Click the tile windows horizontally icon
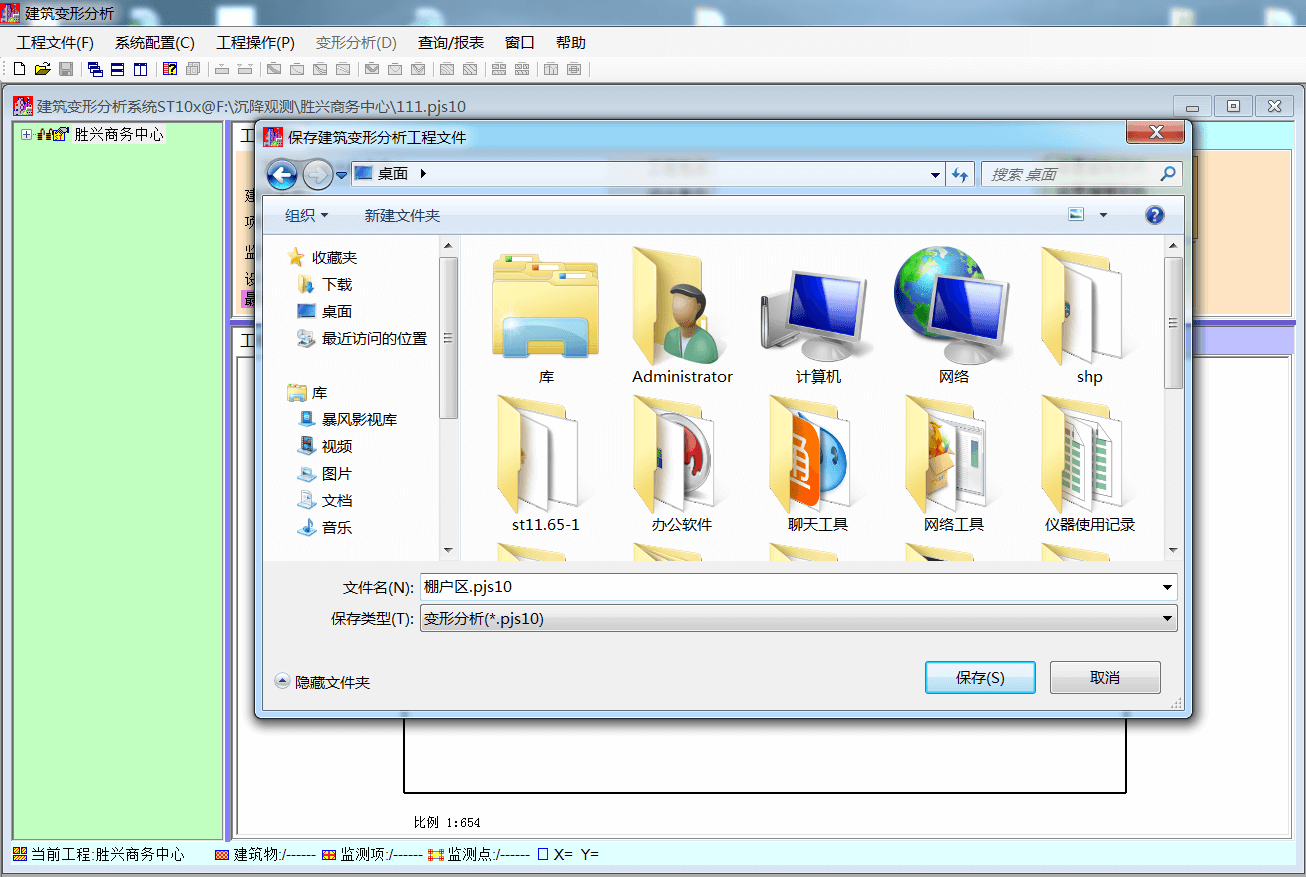1306x877 pixels. (x=117, y=69)
